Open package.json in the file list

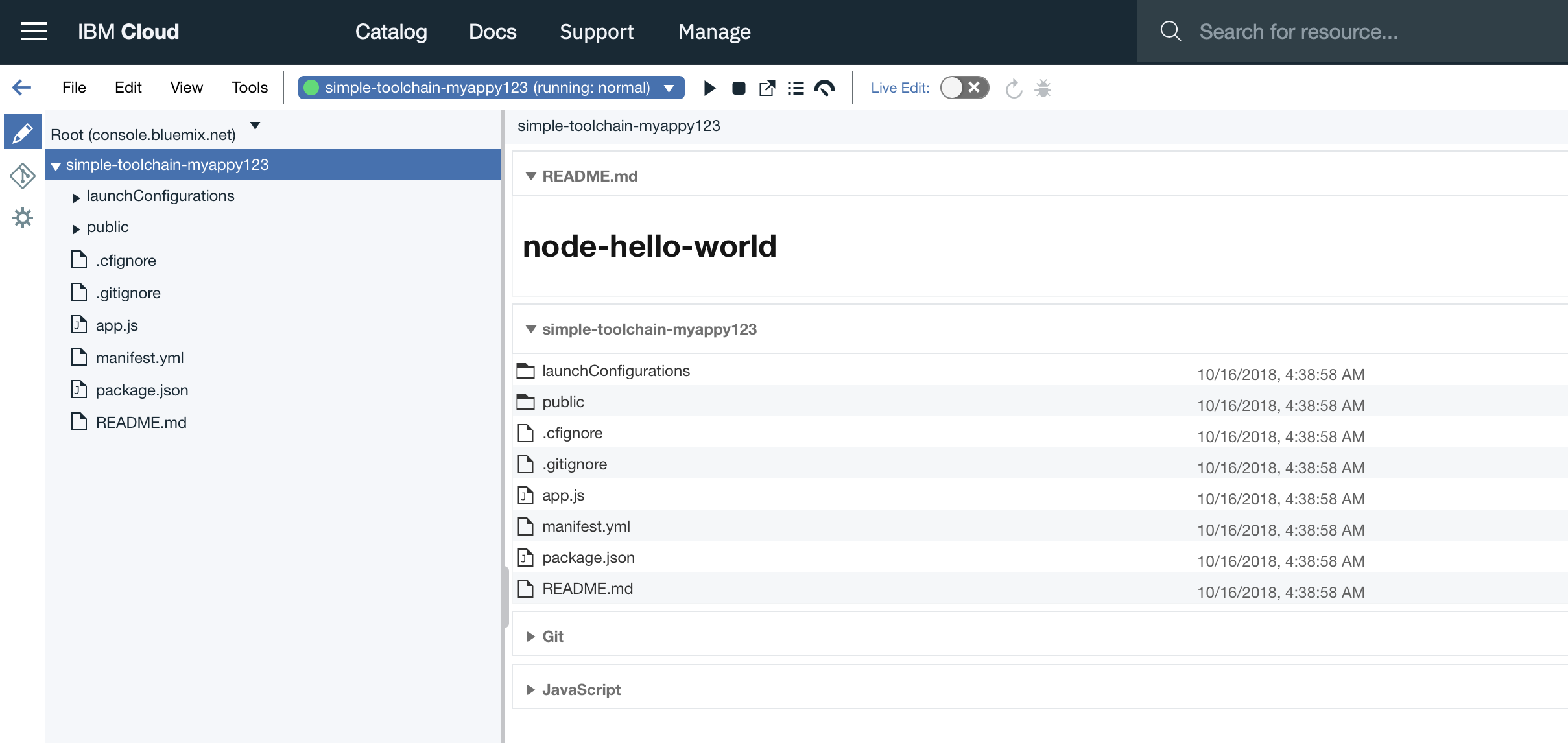[x=589, y=558]
